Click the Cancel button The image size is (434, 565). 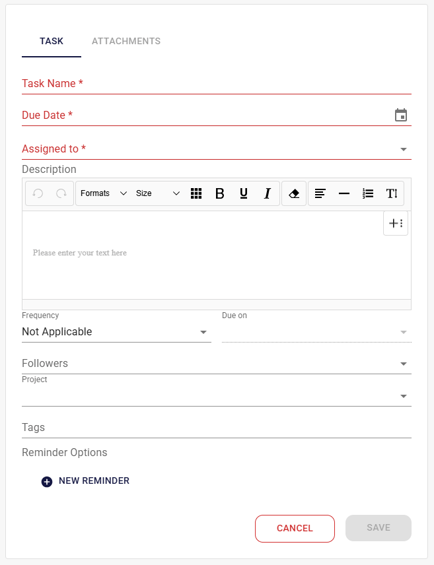tap(294, 528)
